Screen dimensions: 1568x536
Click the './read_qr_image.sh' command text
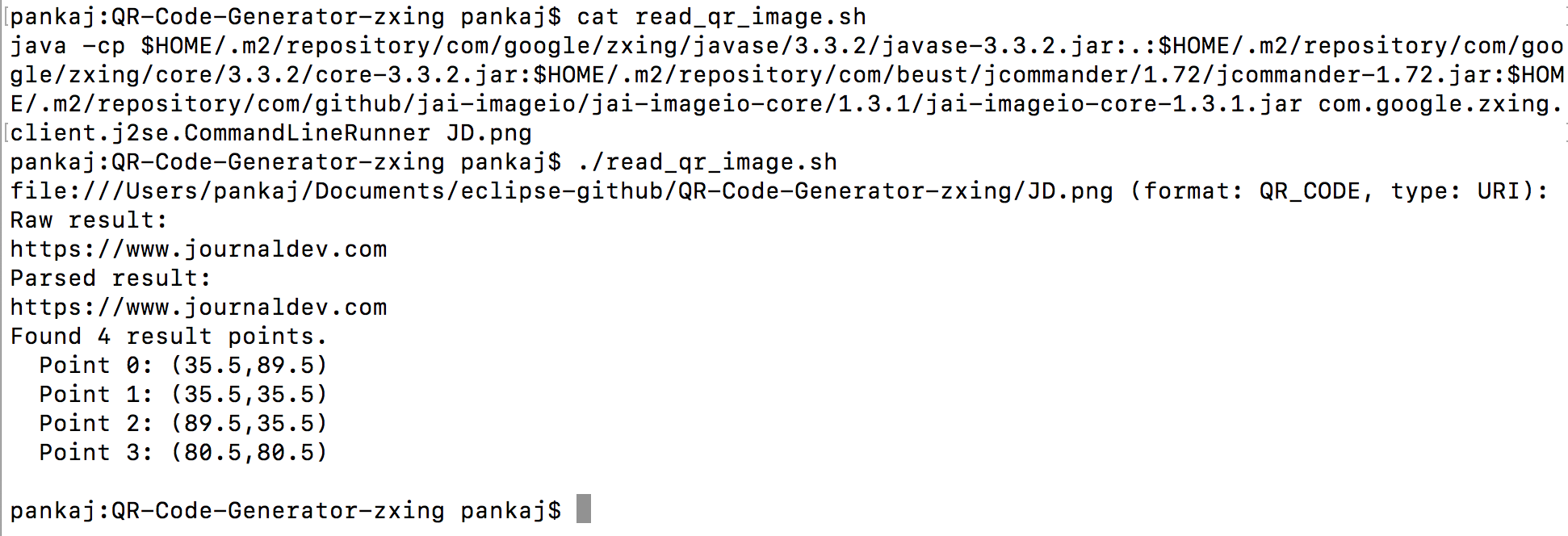[x=707, y=162]
